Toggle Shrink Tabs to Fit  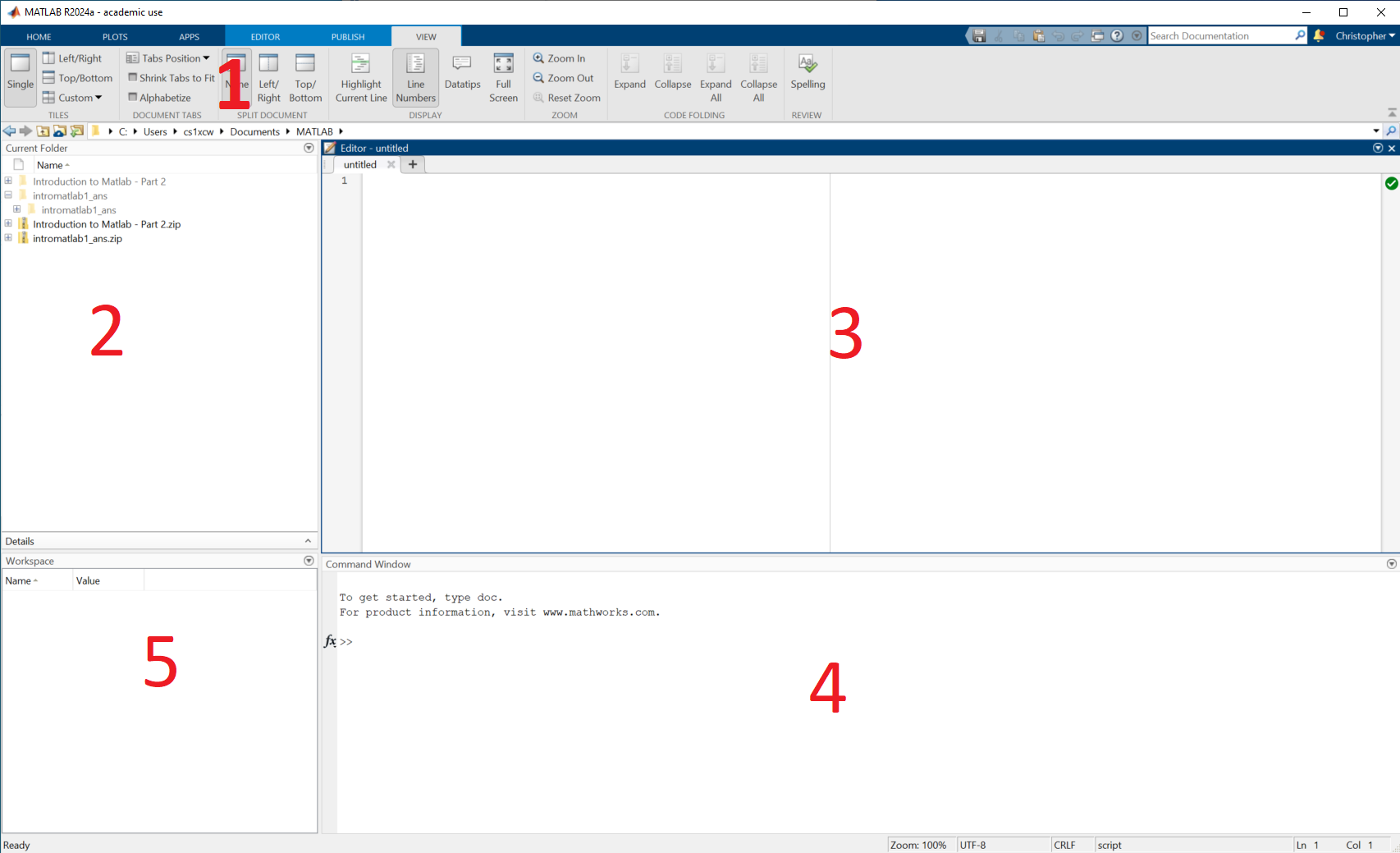(170, 77)
